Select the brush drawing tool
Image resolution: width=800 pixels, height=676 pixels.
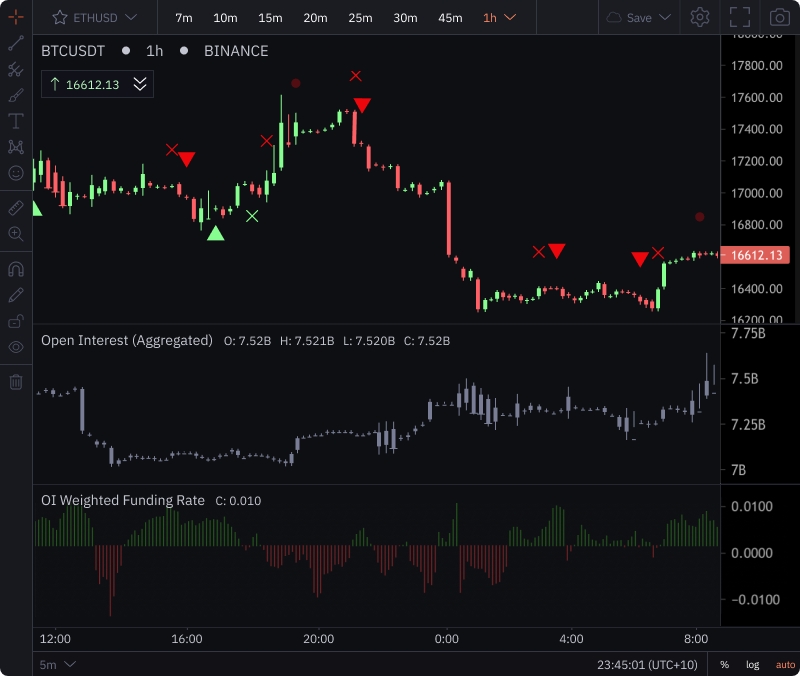coord(15,96)
